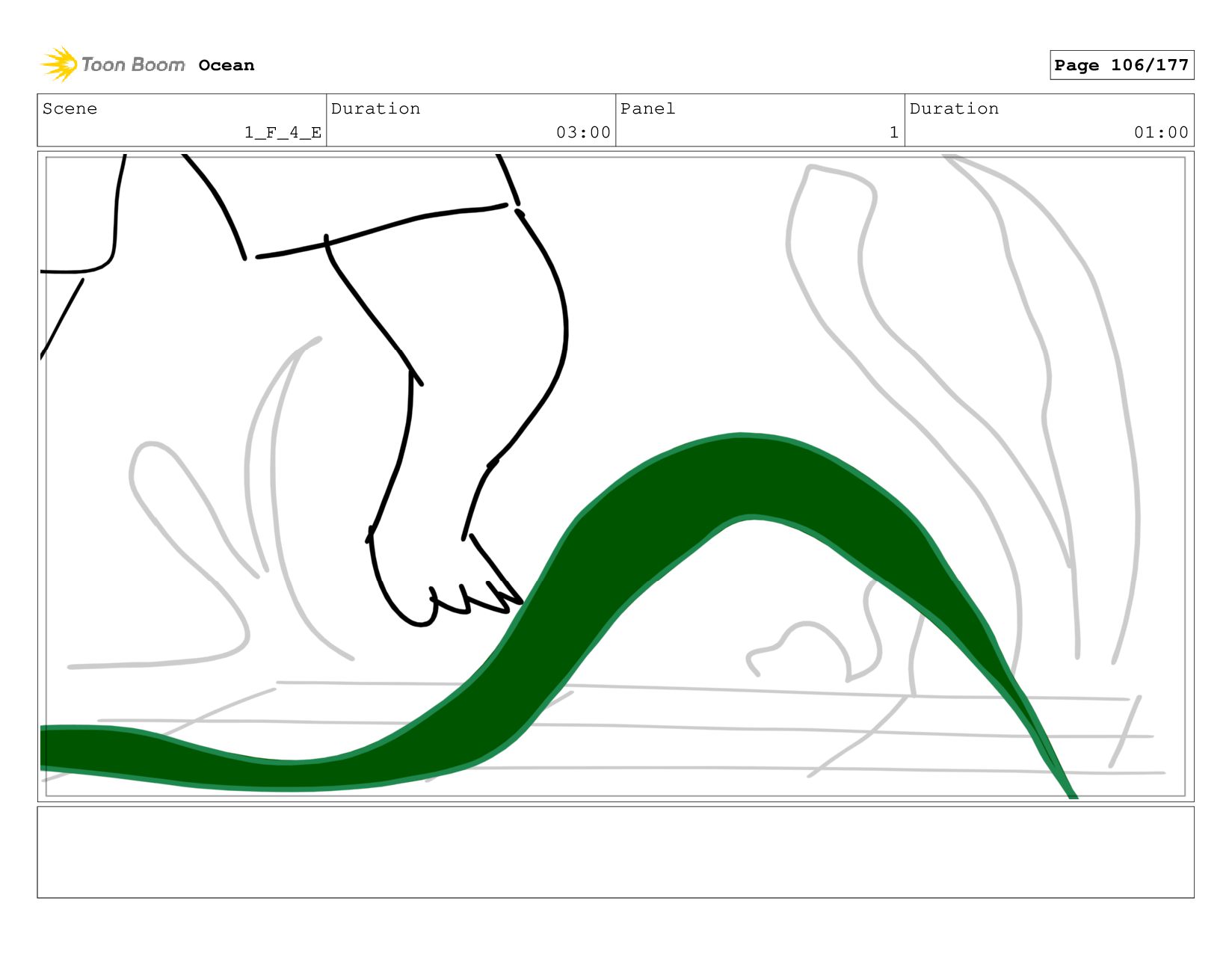Click the empty caption box below panel
This screenshot has height=954, width=1232.
tap(615, 852)
